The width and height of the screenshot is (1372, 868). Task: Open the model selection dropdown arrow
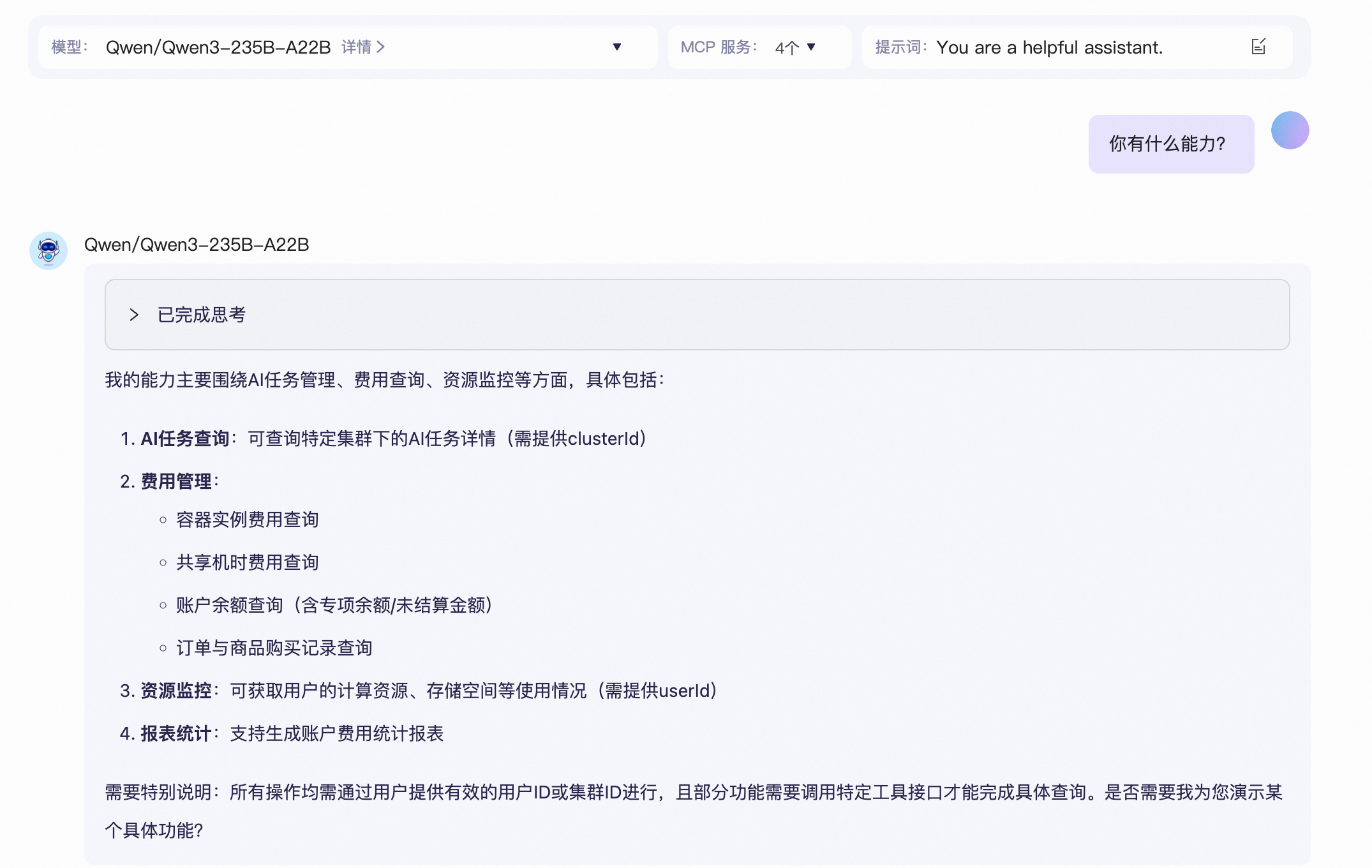click(616, 47)
